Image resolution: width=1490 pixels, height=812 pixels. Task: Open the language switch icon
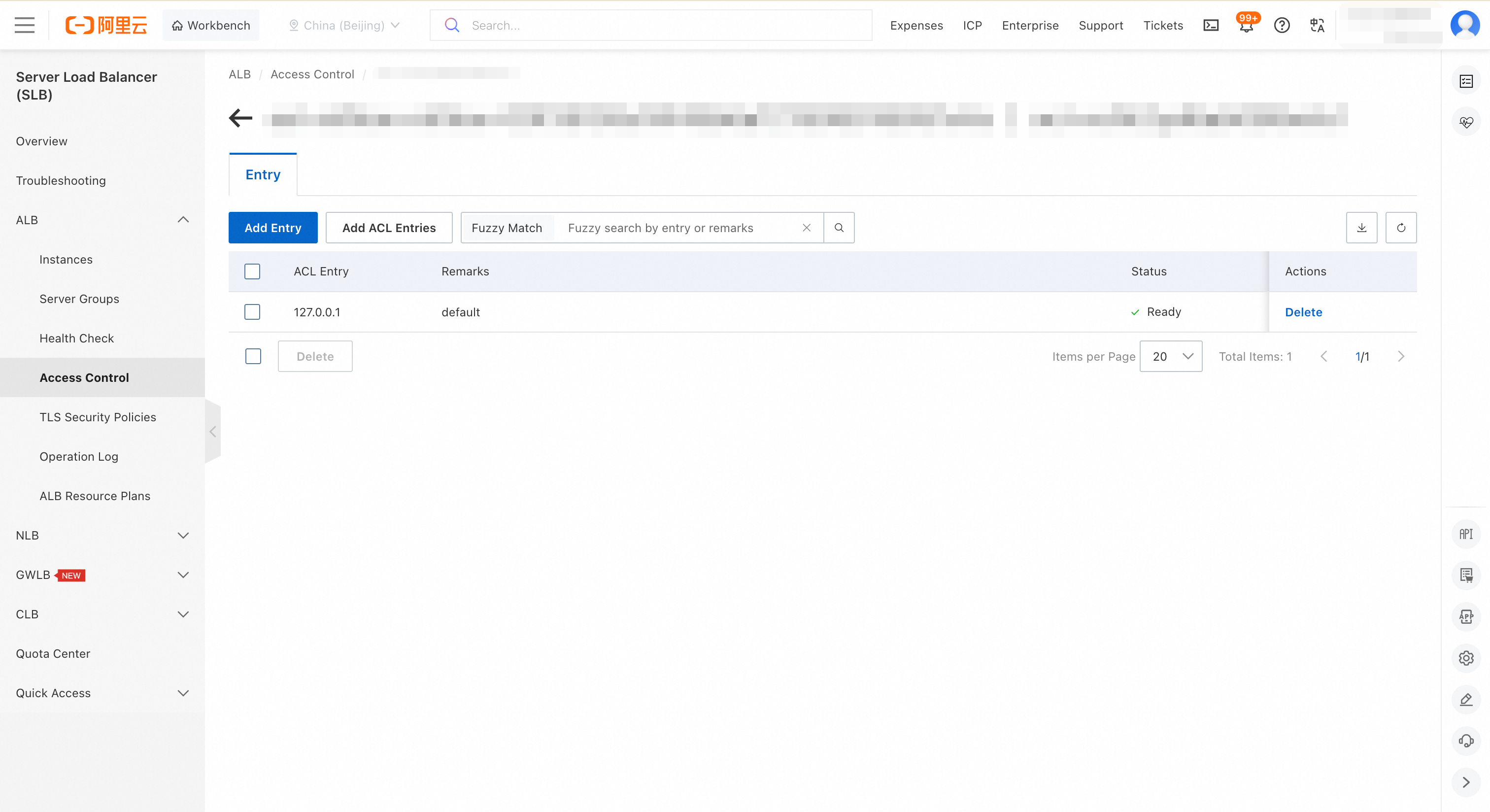1317,25
